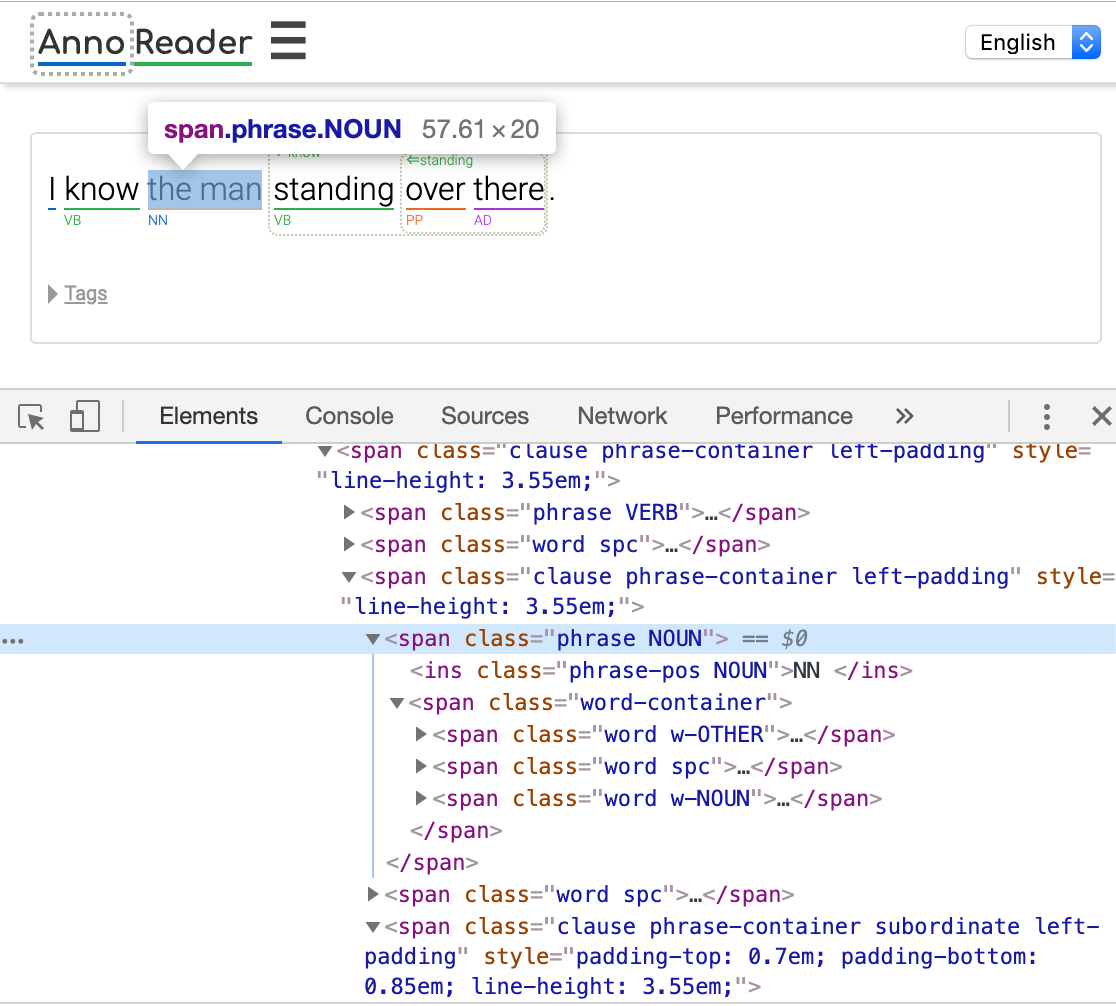This screenshot has width=1116, height=1006.
Task: Click the ellipsis beside selected element row
Action: click(x=13, y=640)
